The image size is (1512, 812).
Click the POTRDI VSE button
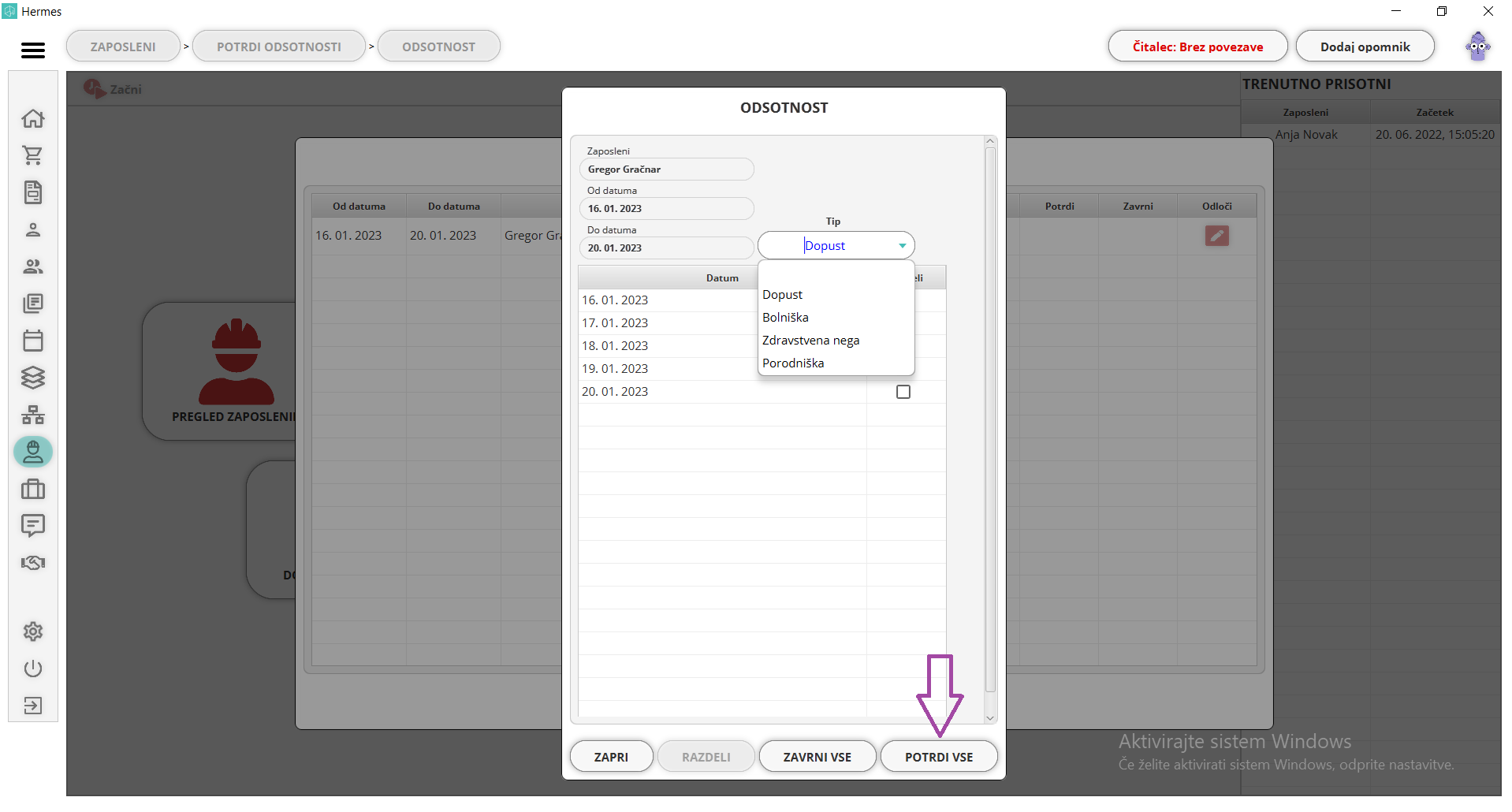click(939, 757)
